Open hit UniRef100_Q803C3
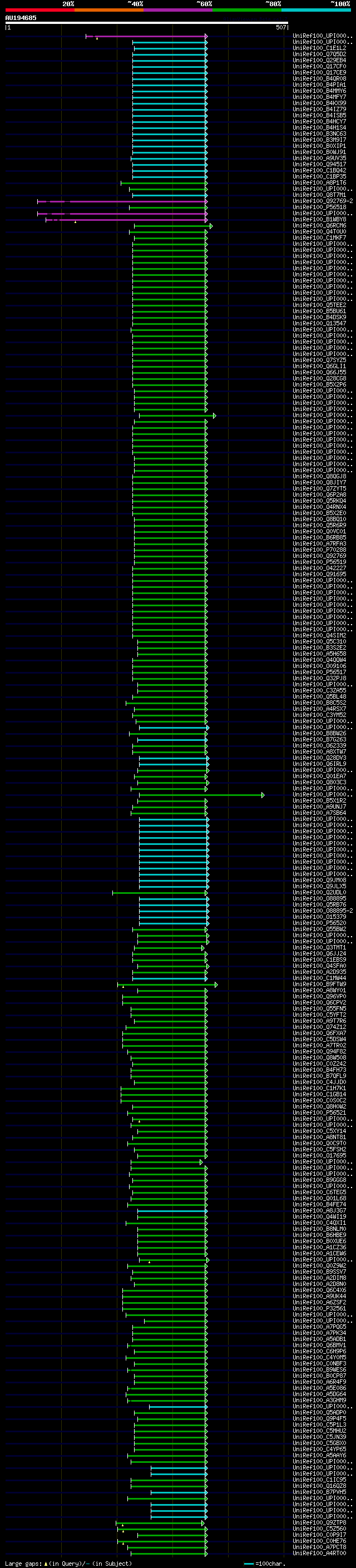The image size is (356, 1568). click(319, 782)
